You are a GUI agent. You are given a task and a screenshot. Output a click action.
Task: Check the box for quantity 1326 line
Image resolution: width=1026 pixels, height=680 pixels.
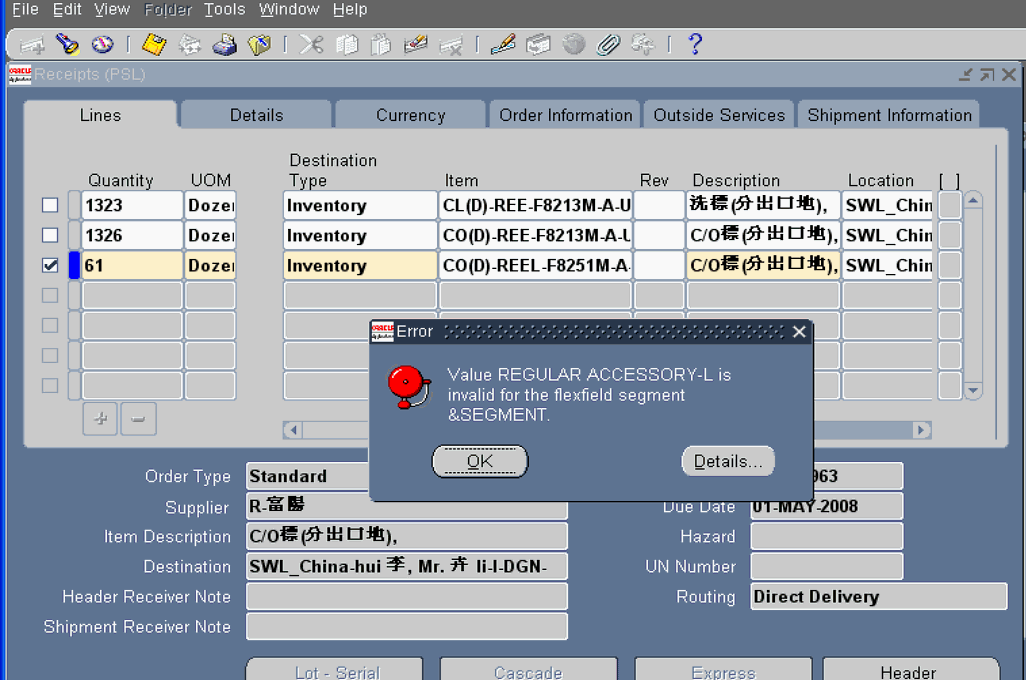(50, 235)
